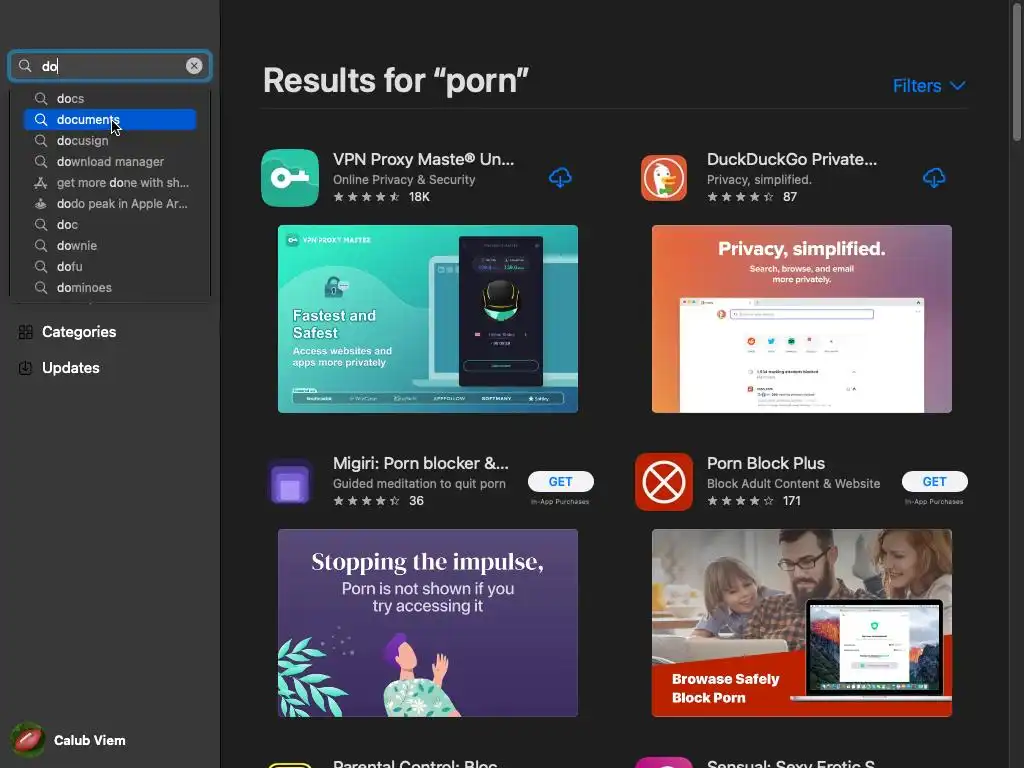Focus the App Store search input field
1024x768 pixels.
[110, 66]
